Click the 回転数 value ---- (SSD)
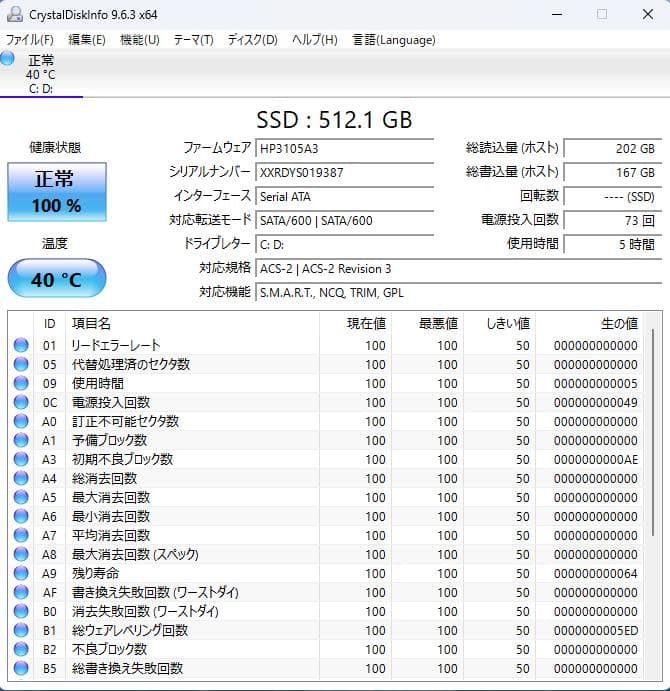The image size is (670, 691). click(x=613, y=197)
